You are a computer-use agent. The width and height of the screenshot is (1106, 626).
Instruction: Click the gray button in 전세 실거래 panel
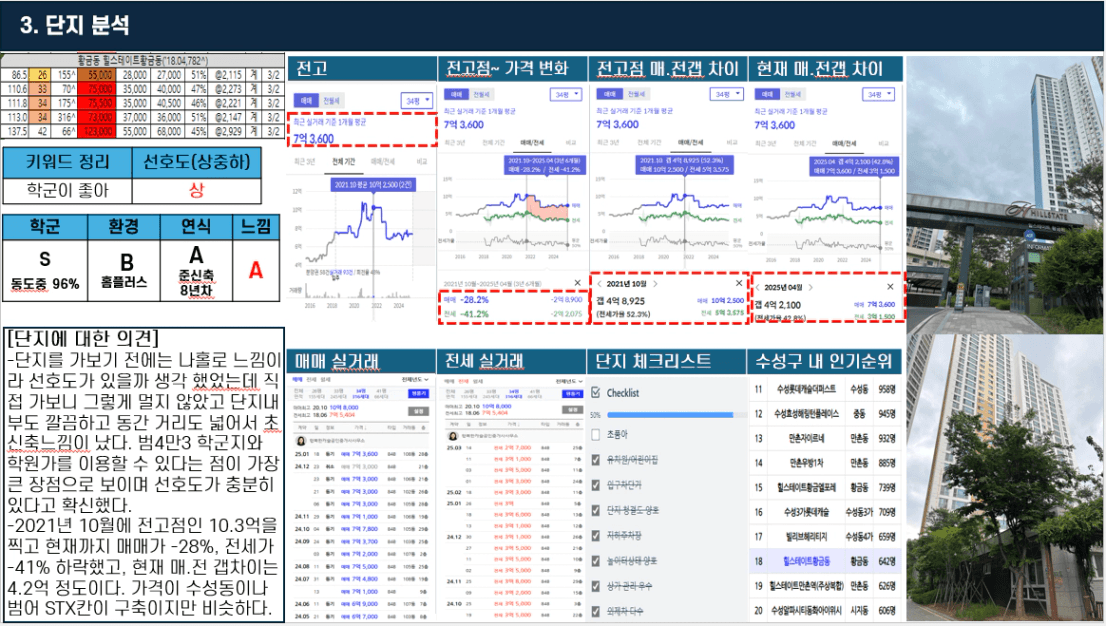tap(572, 409)
